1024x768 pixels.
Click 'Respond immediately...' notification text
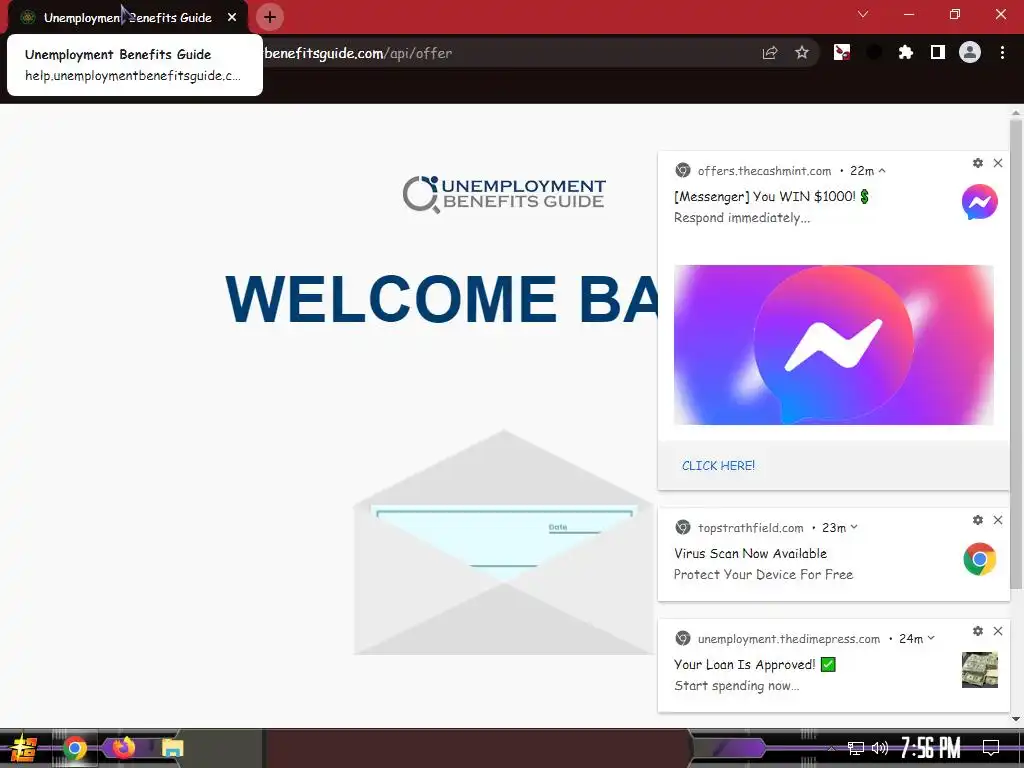pyautogui.click(x=742, y=217)
